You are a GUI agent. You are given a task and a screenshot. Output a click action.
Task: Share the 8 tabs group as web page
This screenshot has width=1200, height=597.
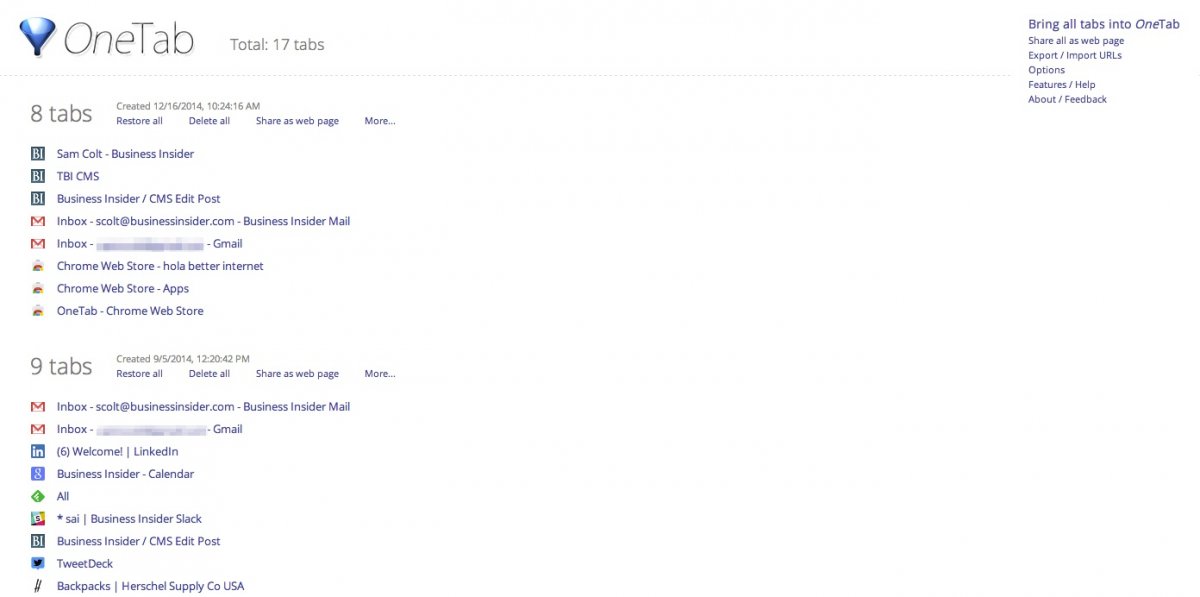coord(297,121)
